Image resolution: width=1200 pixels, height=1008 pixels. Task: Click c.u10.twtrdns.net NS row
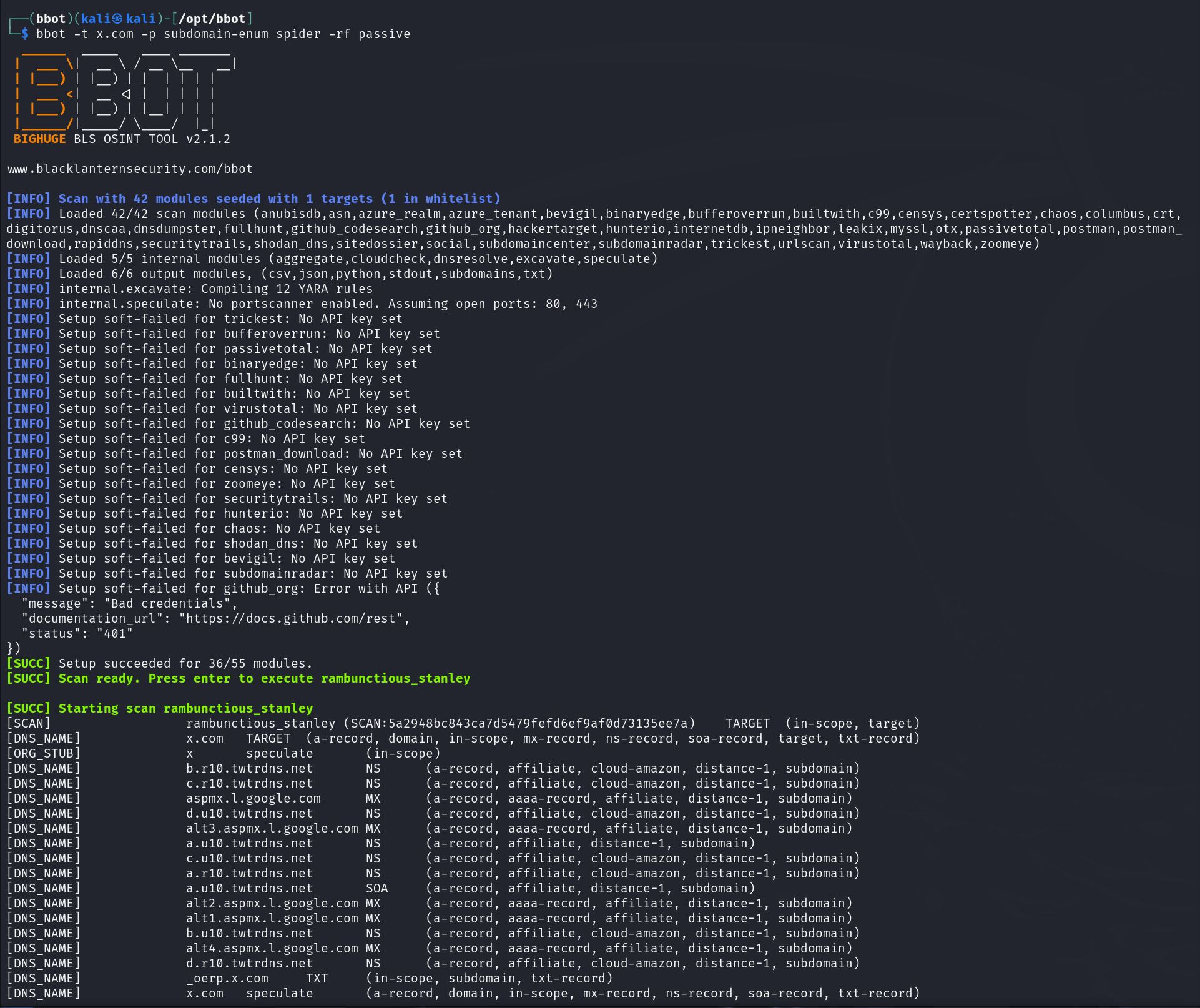tap(433, 858)
